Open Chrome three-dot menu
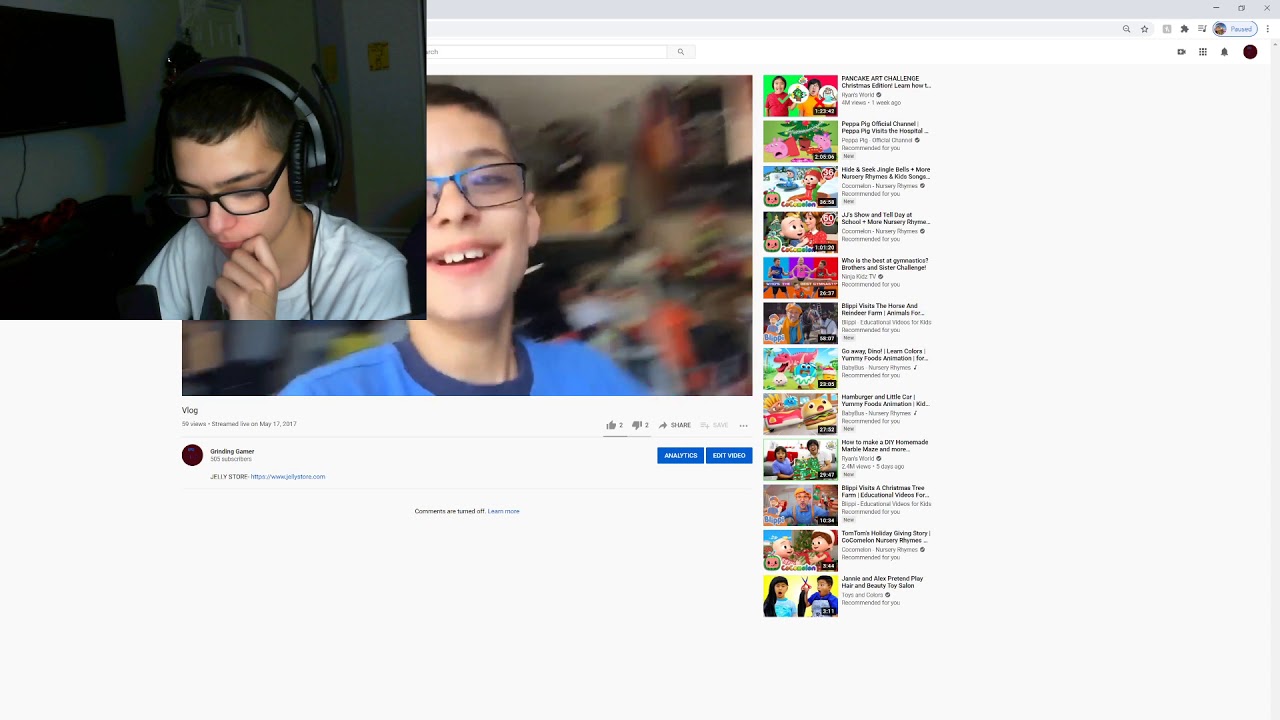 (1268, 29)
